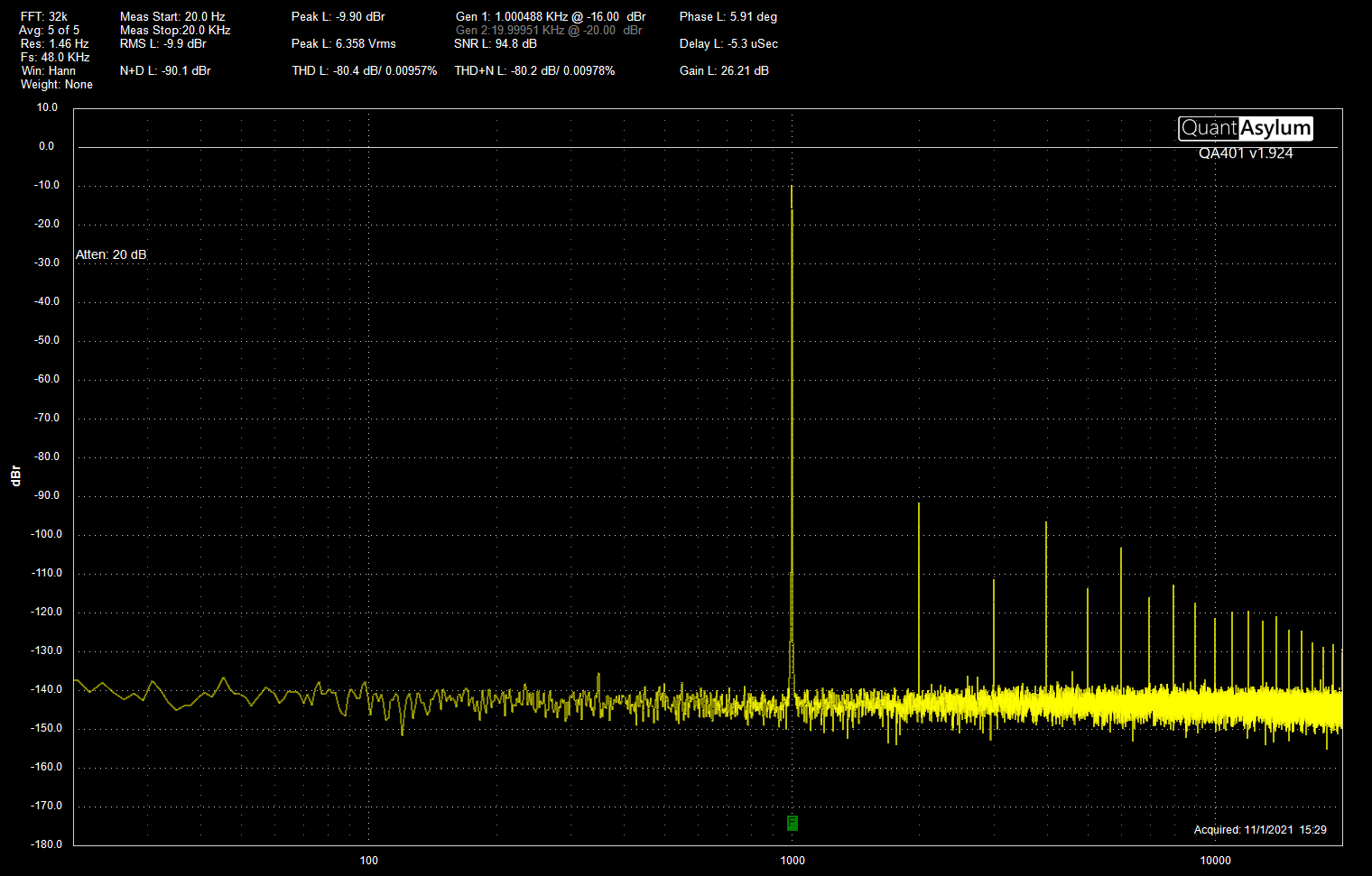Click the '10000' X-axis frequency label
The image size is (1372, 876).
coord(1216,860)
